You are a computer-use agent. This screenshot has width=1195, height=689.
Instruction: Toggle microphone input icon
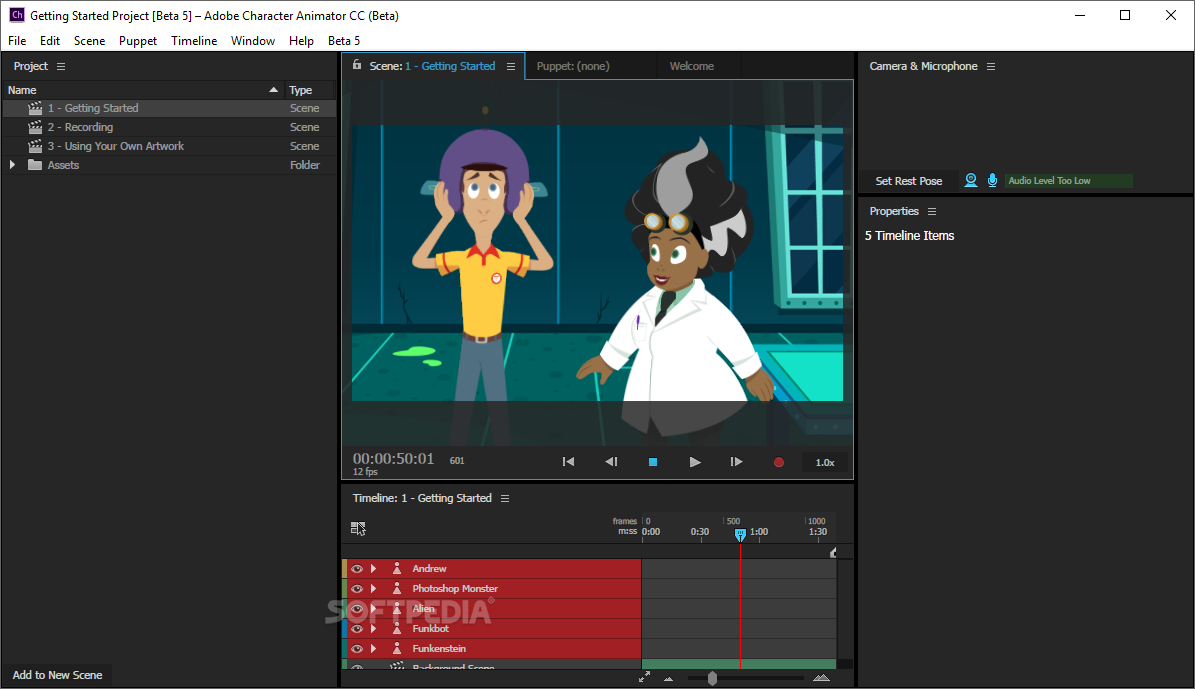(992, 181)
